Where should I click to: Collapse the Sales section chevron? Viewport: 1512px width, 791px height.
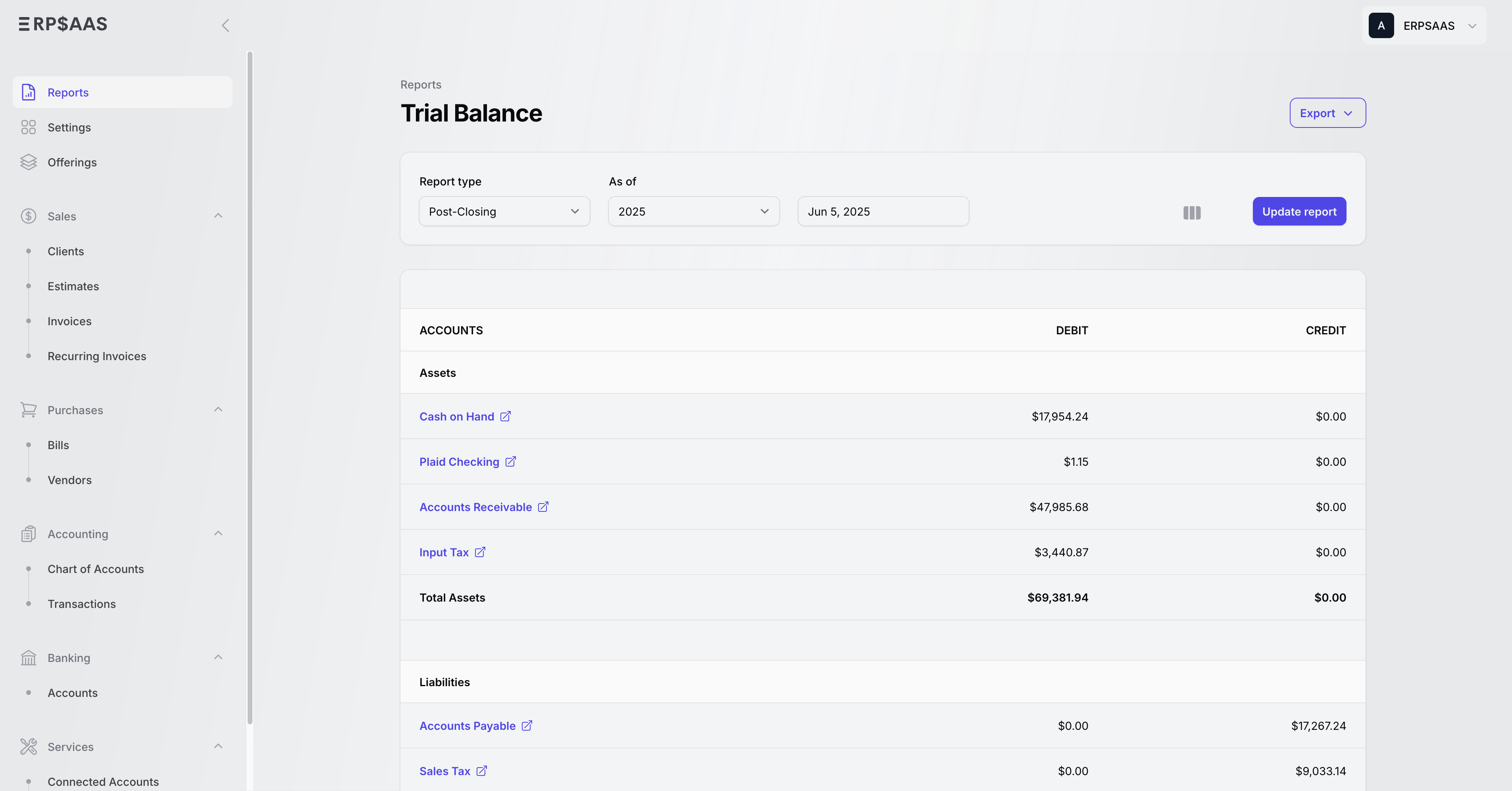coord(218,216)
